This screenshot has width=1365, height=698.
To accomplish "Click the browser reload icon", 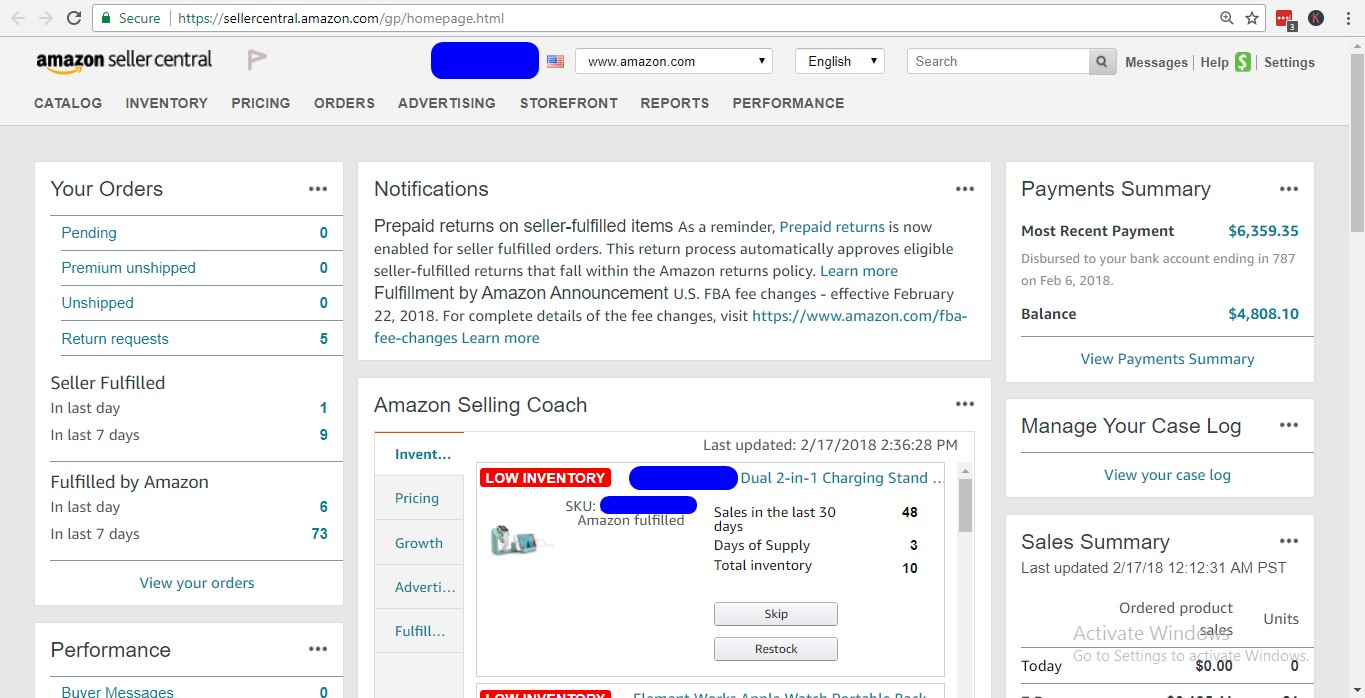I will pyautogui.click(x=73, y=18).
